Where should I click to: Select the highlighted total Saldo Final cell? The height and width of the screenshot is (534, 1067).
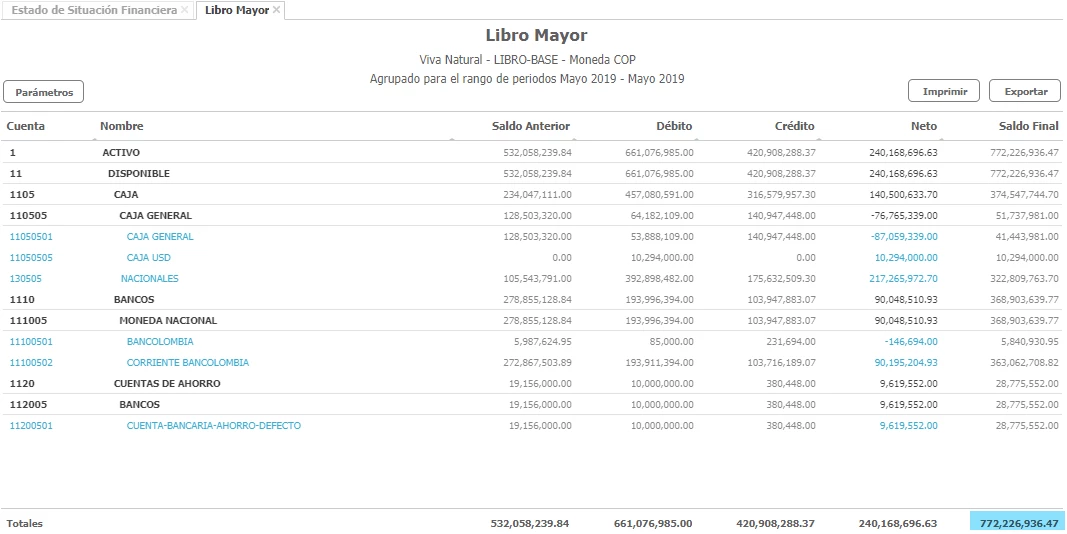click(x=1017, y=523)
